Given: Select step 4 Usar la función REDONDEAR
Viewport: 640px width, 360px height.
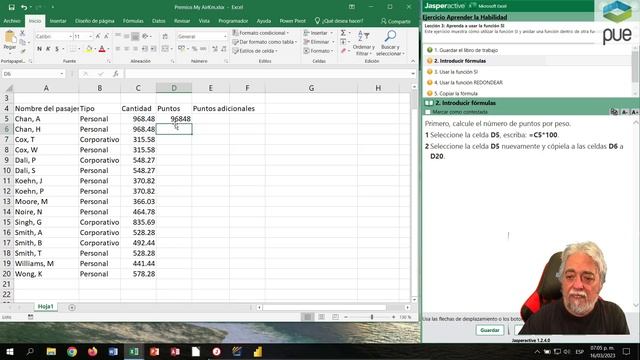Looking at the screenshot, I should pos(468,82).
